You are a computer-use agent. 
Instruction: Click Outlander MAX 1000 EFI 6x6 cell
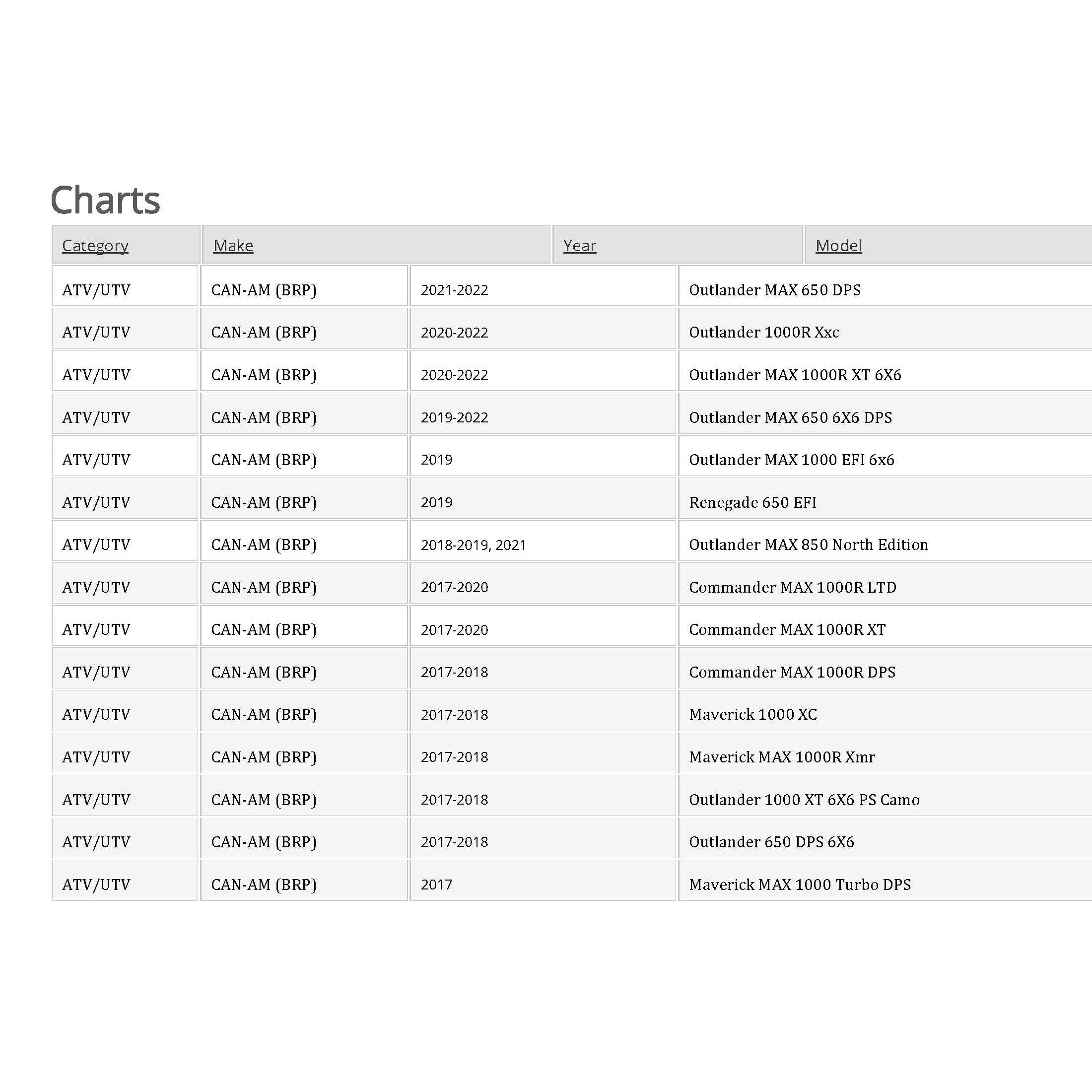(885, 456)
